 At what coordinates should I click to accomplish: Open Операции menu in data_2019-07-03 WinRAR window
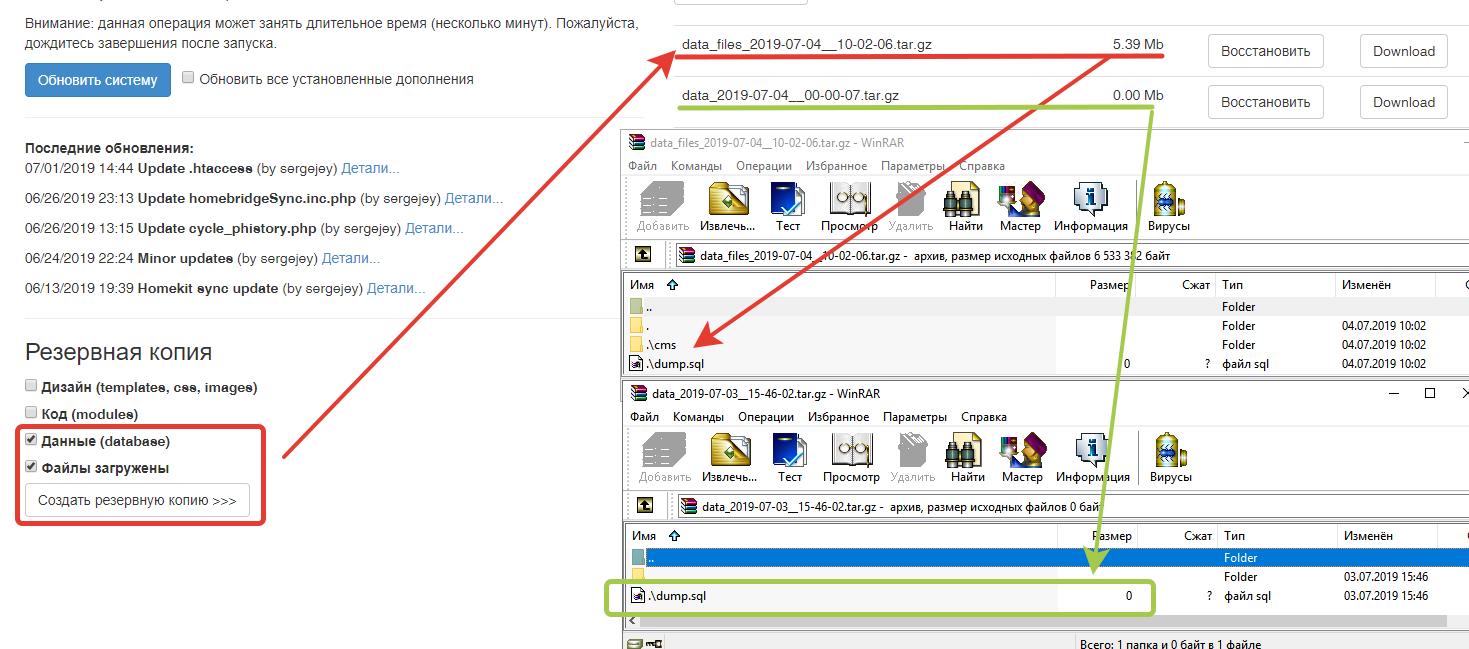(x=766, y=417)
